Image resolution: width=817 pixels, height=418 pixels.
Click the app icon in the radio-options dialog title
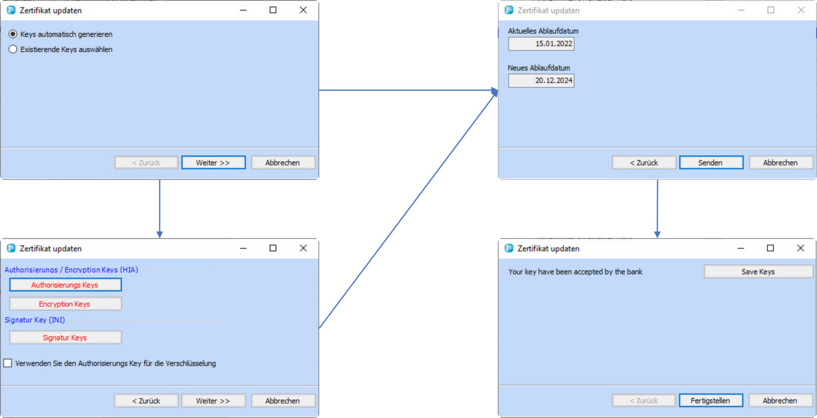point(11,10)
